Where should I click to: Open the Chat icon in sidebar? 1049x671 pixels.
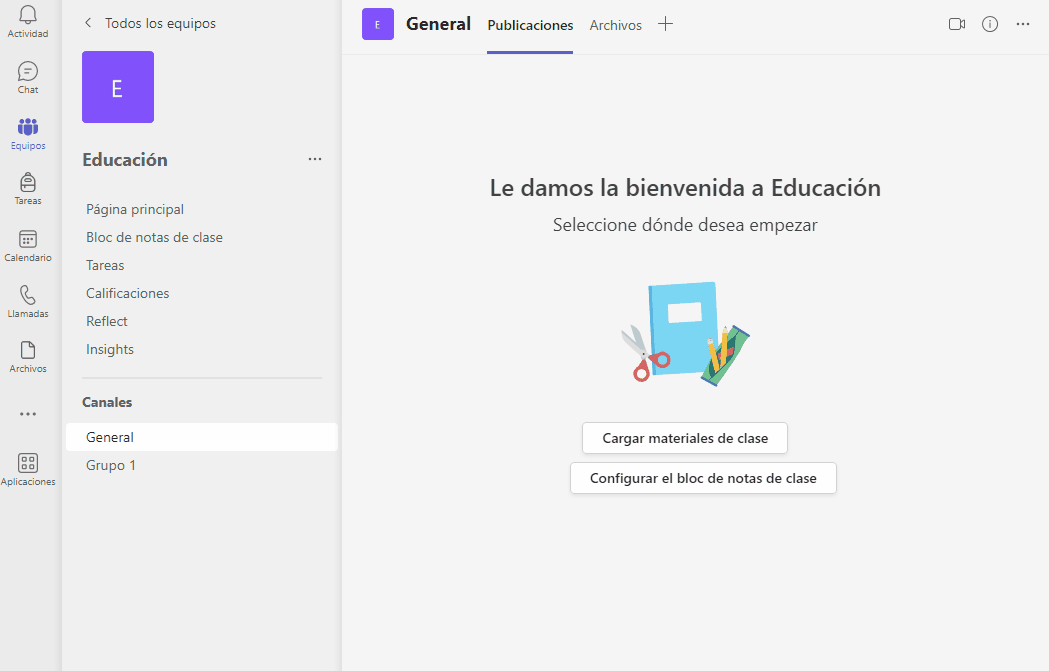(28, 71)
